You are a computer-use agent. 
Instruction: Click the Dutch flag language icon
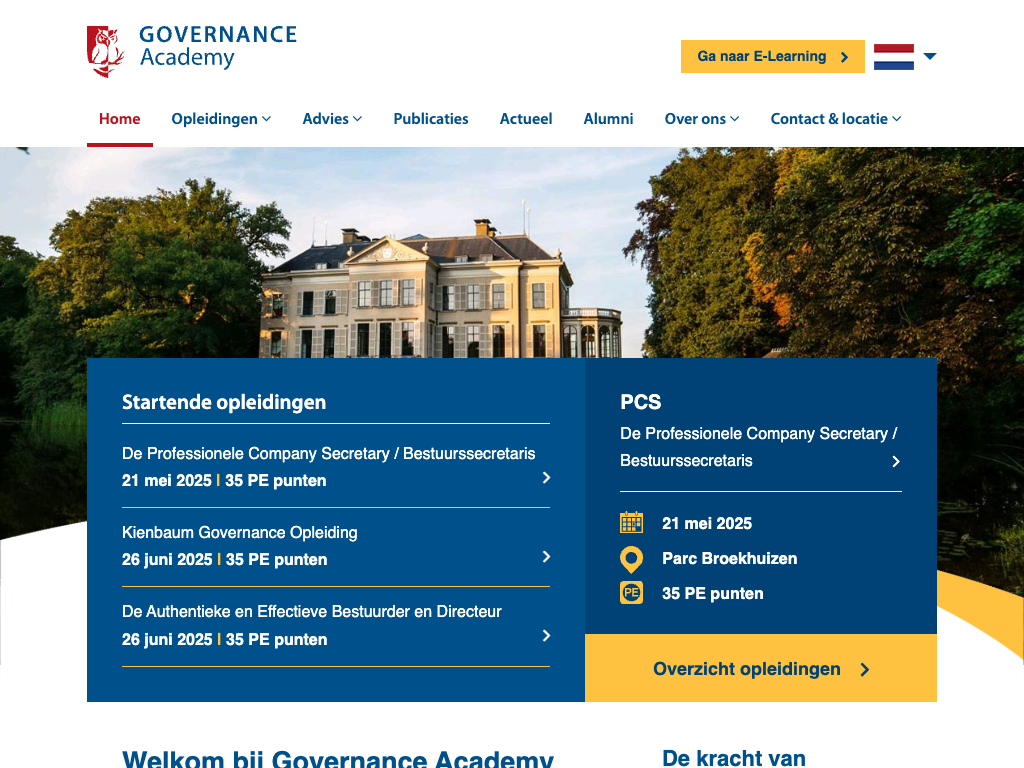(x=893, y=57)
